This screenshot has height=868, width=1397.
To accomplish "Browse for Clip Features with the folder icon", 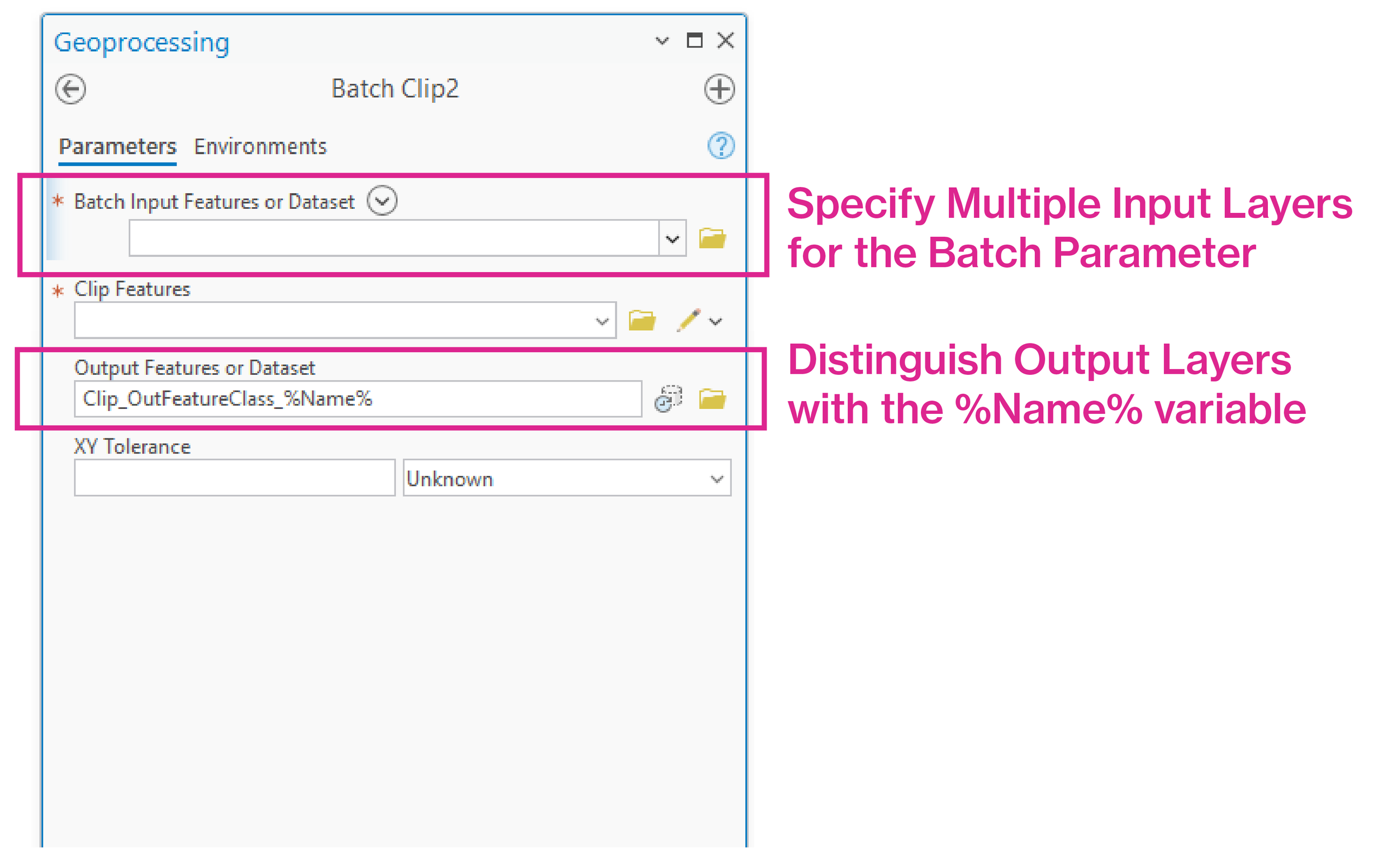I will (x=643, y=321).
